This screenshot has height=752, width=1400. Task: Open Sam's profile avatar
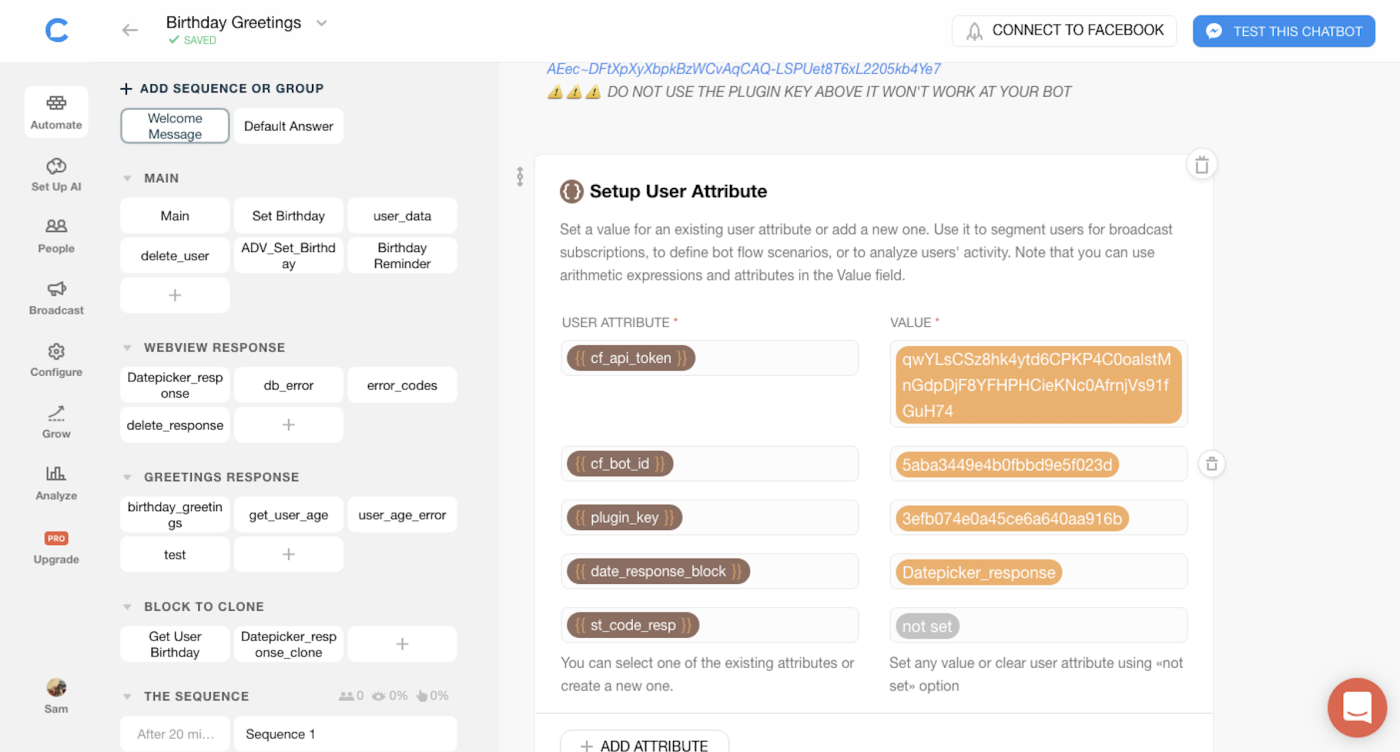56,688
